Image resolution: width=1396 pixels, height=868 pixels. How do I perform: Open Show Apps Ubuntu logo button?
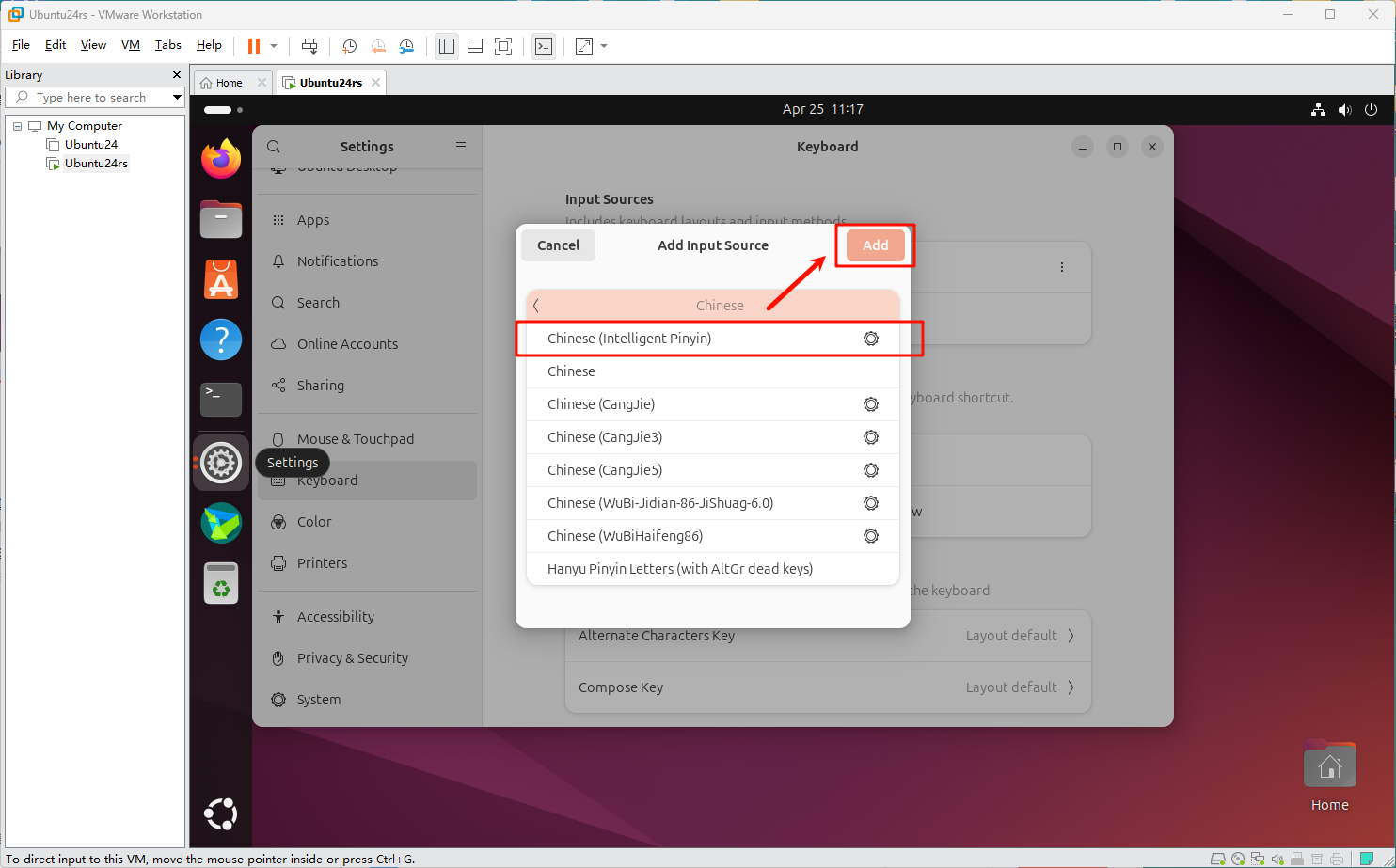pyautogui.click(x=221, y=813)
